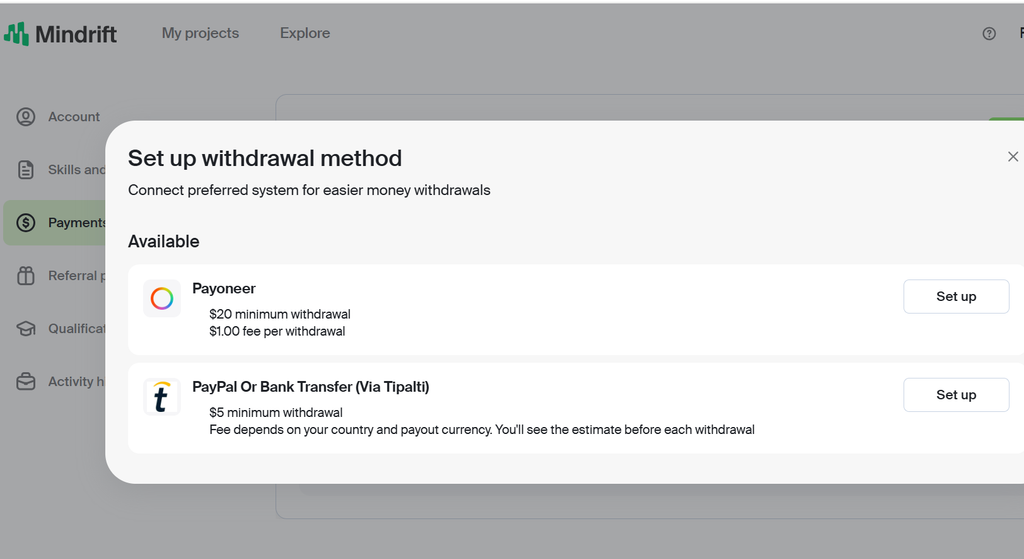This screenshot has height=559, width=1024.
Task: Click the fee depends on country text
Action: [482, 430]
